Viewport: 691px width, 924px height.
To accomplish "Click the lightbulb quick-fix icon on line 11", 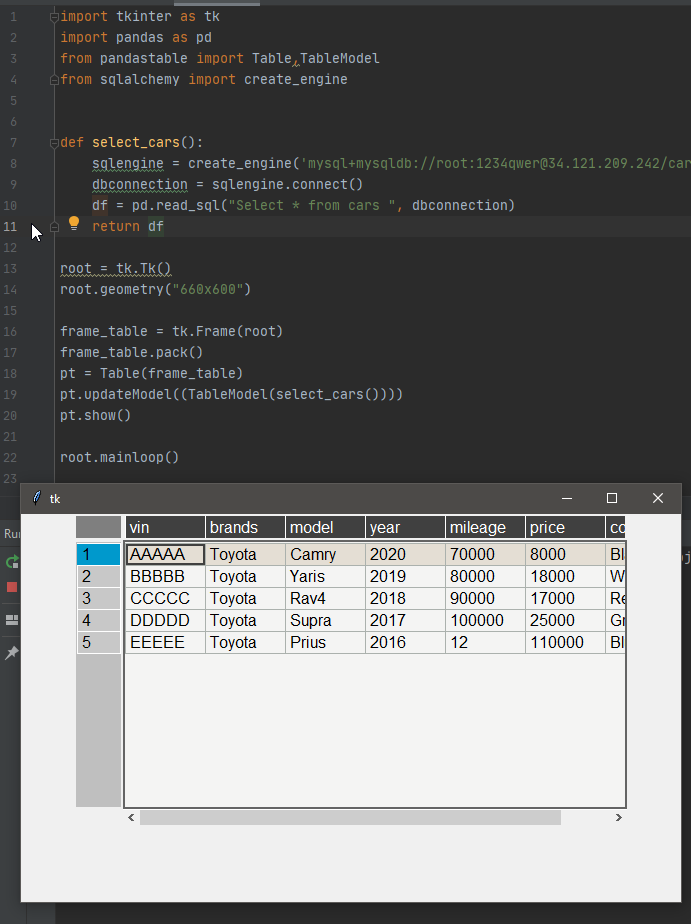I will coord(73,224).
